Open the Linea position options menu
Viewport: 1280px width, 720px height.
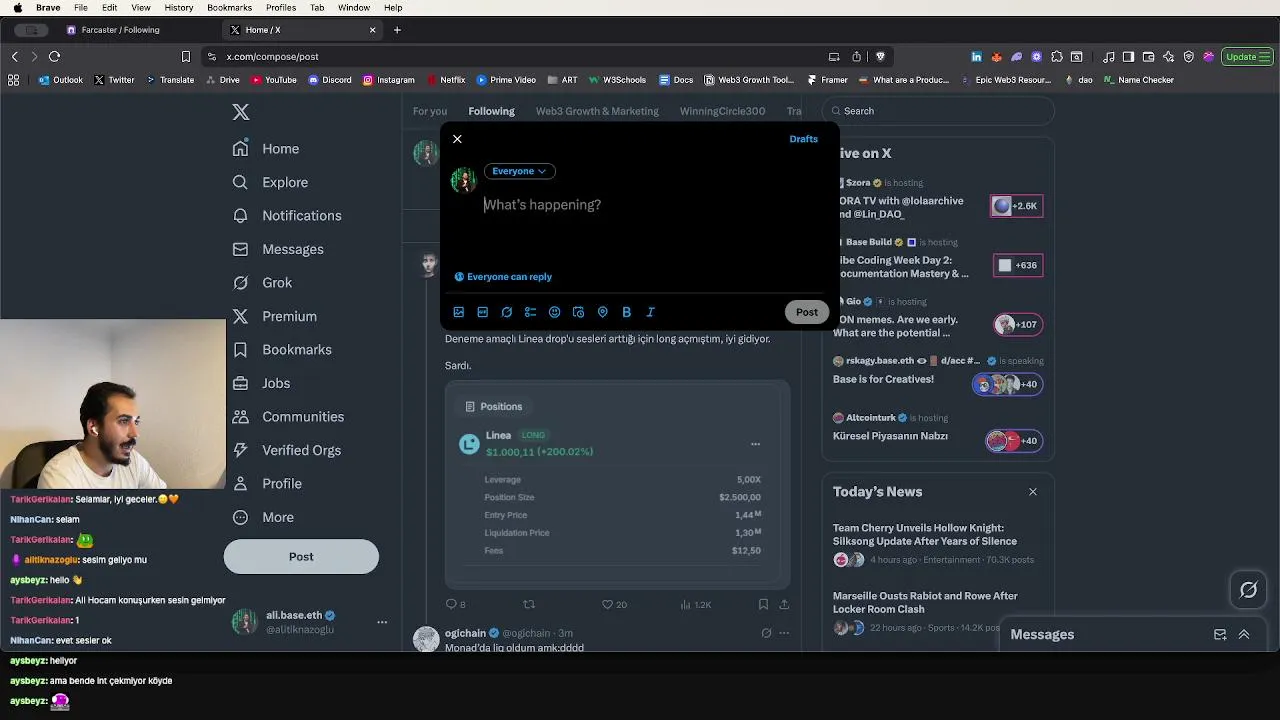tap(755, 444)
